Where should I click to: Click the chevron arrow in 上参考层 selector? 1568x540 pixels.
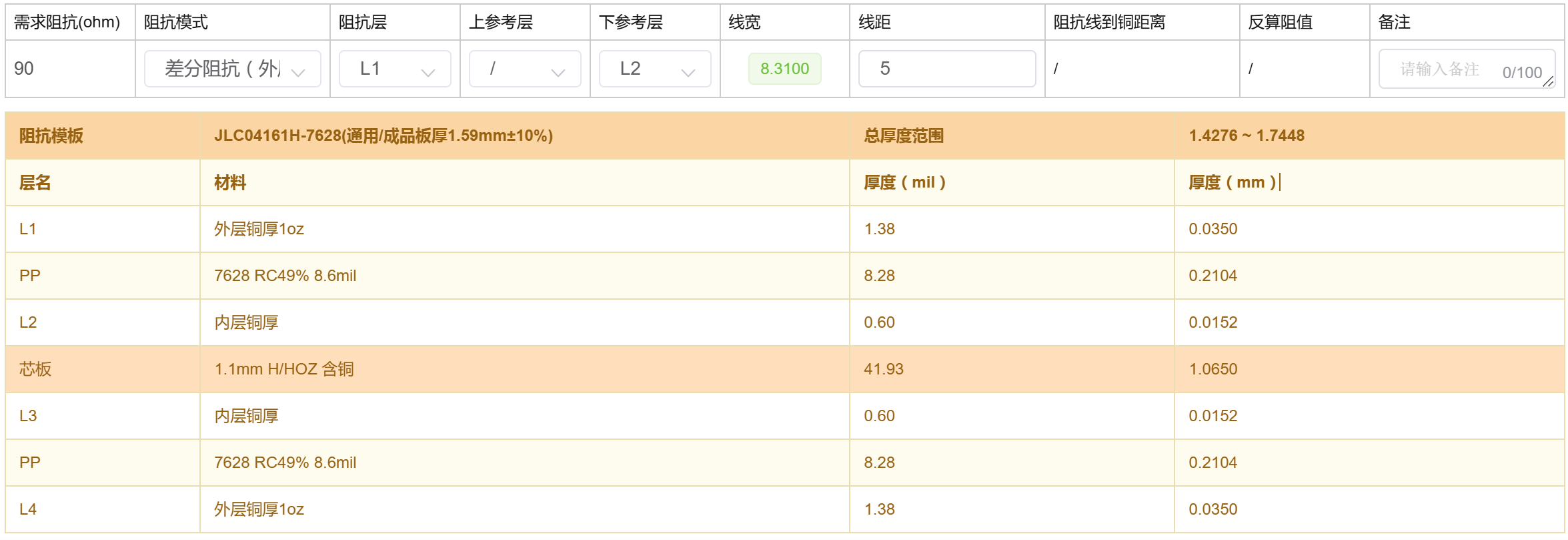pyautogui.click(x=558, y=72)
